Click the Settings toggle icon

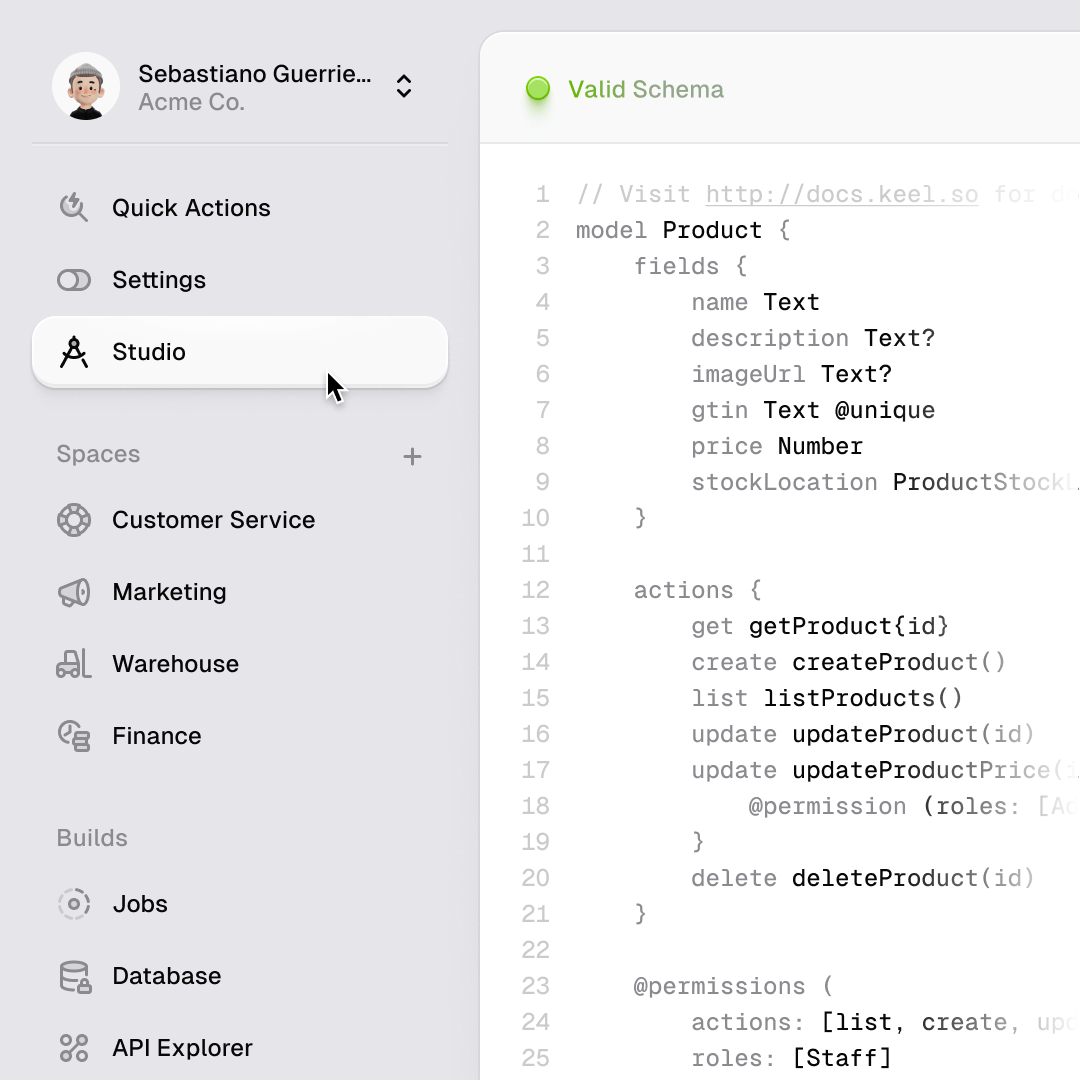click(74, 281)
